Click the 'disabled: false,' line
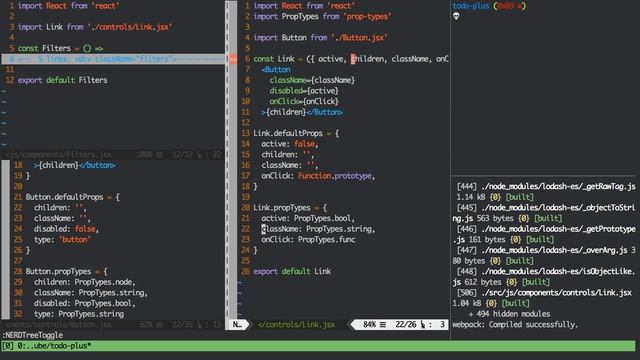 point(66,229)
